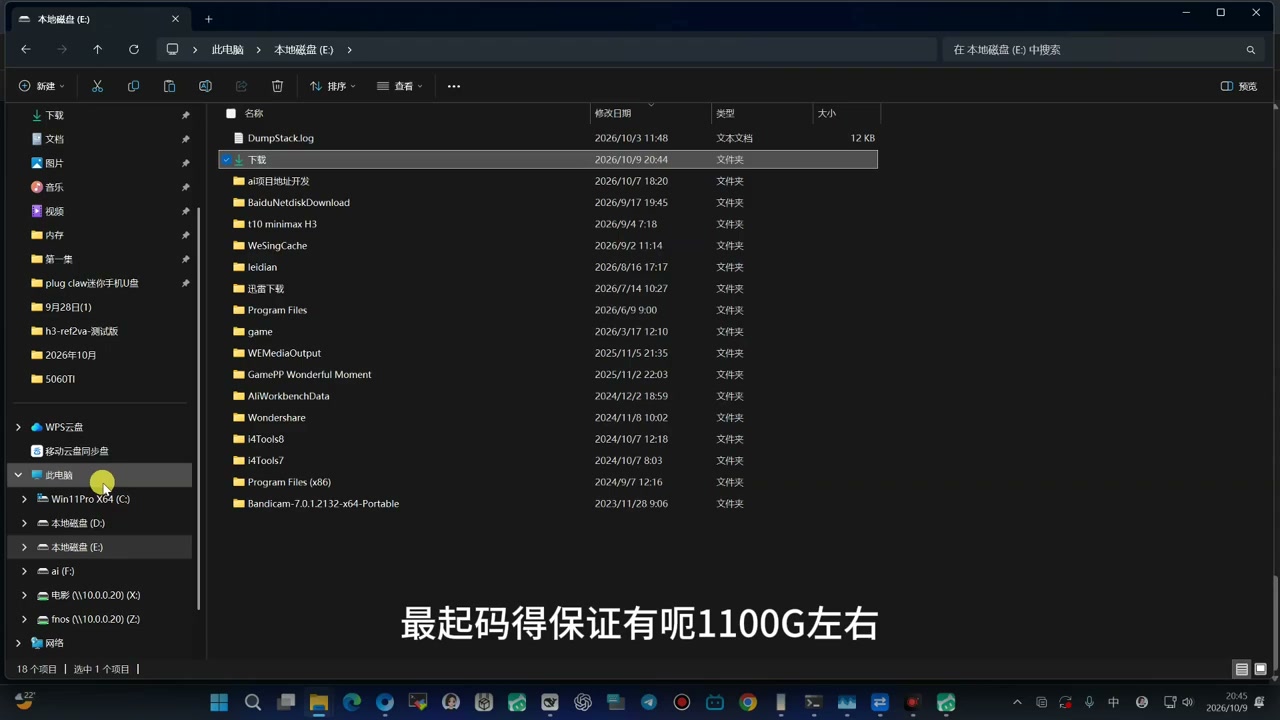Refresh the current folder view
The width and height of the screenshot is (1280, 720).
133,49
